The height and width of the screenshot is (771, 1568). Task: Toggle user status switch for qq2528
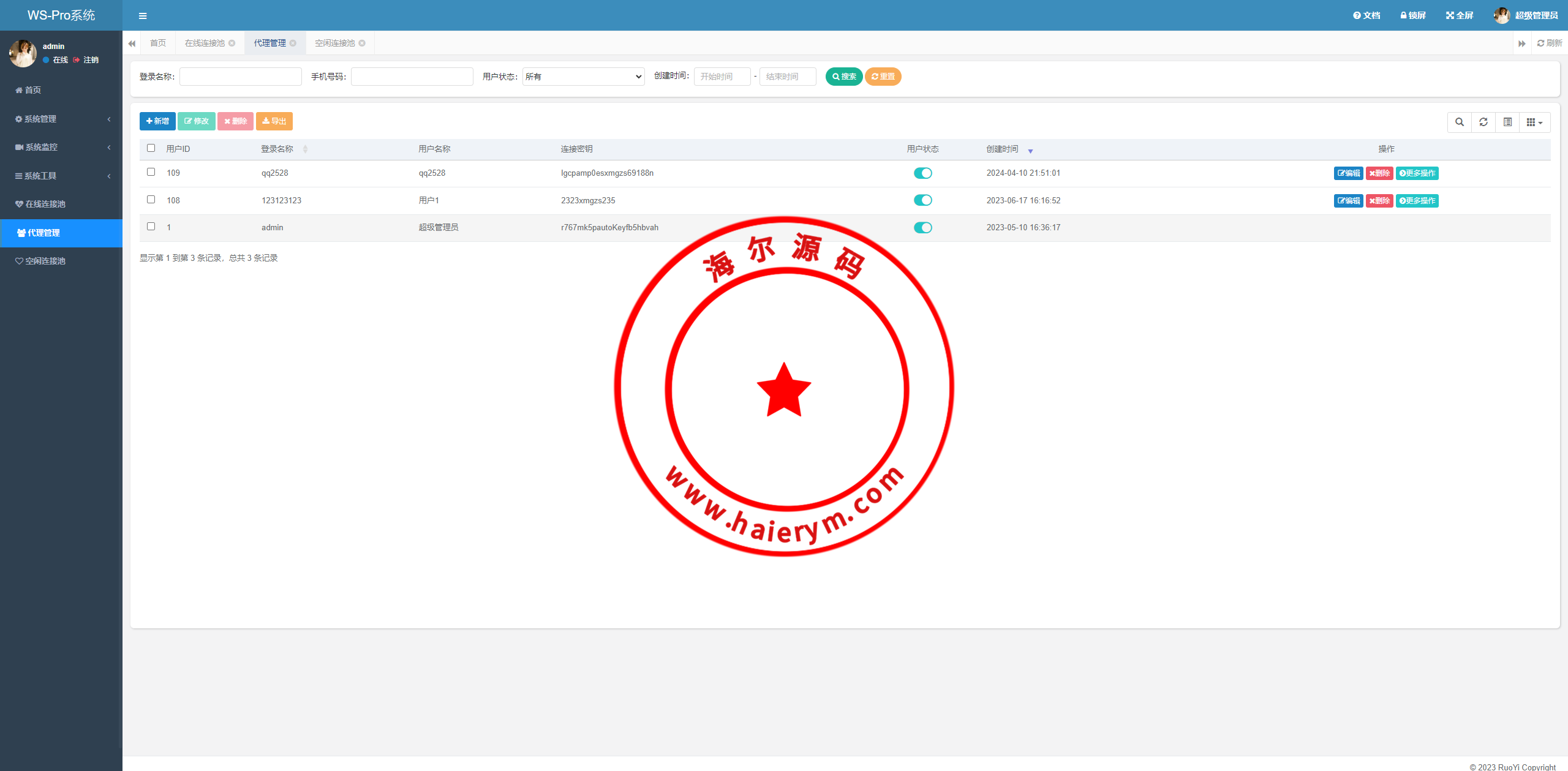pos(922,173)
